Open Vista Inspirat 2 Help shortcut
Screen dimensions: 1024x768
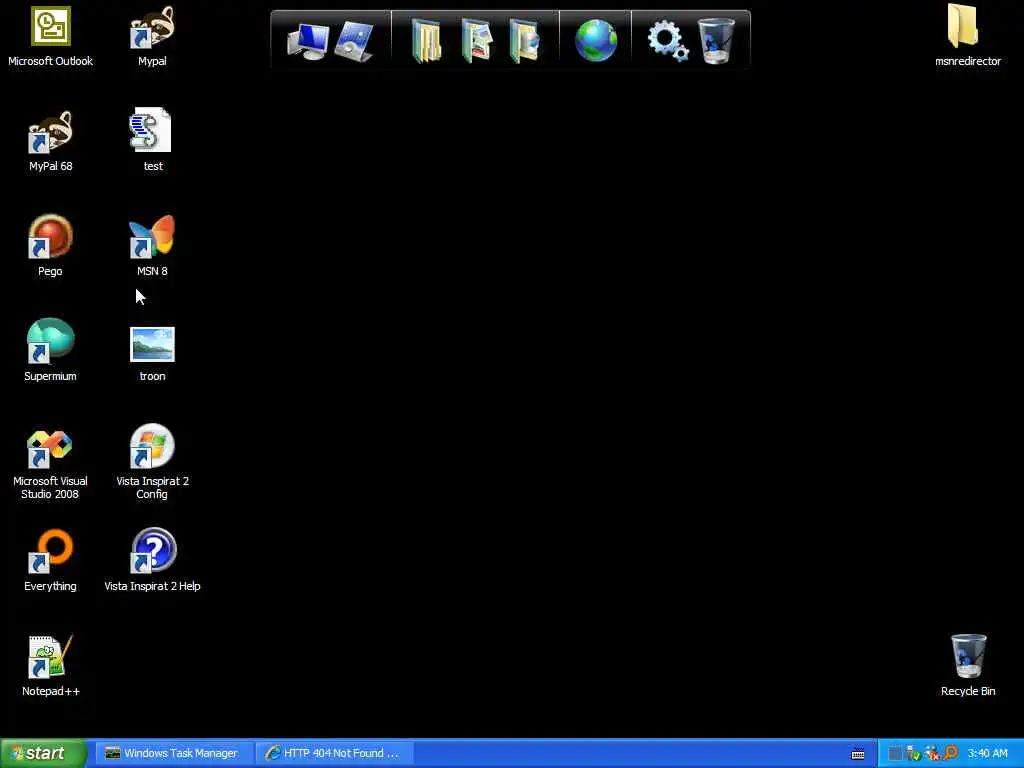pyautogui.click(x=153, y=551)
